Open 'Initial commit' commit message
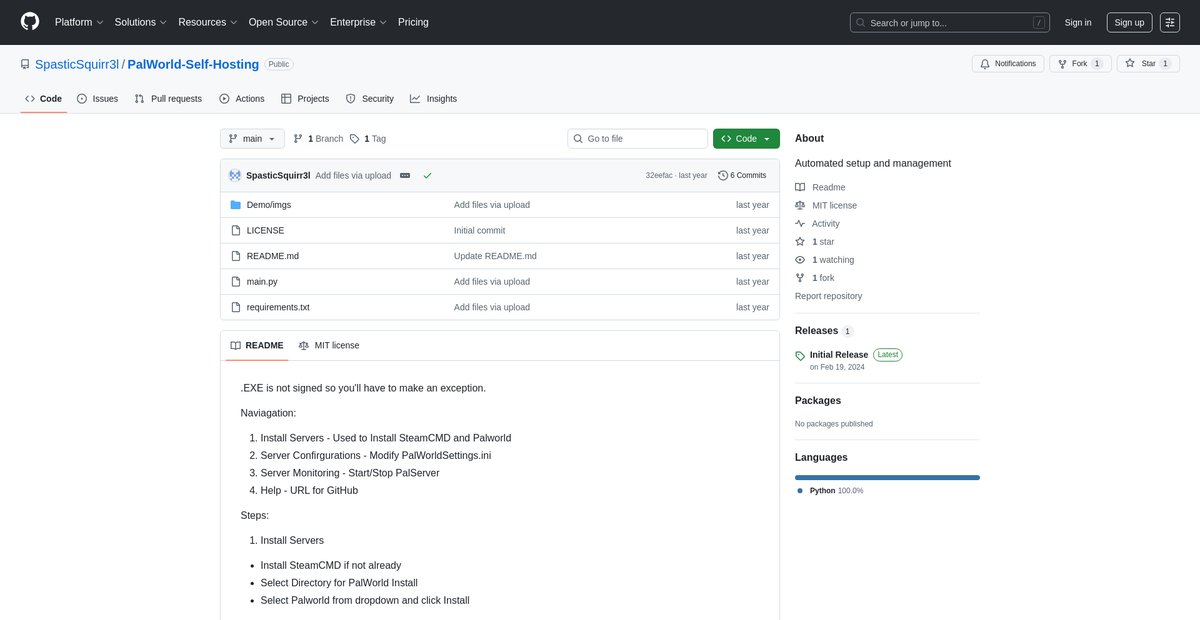1200x620 pixels. tap(480, 230)
